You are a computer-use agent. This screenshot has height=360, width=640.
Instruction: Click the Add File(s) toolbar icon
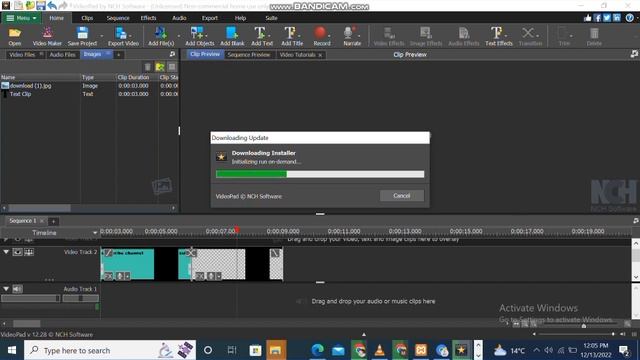(161, 36)
